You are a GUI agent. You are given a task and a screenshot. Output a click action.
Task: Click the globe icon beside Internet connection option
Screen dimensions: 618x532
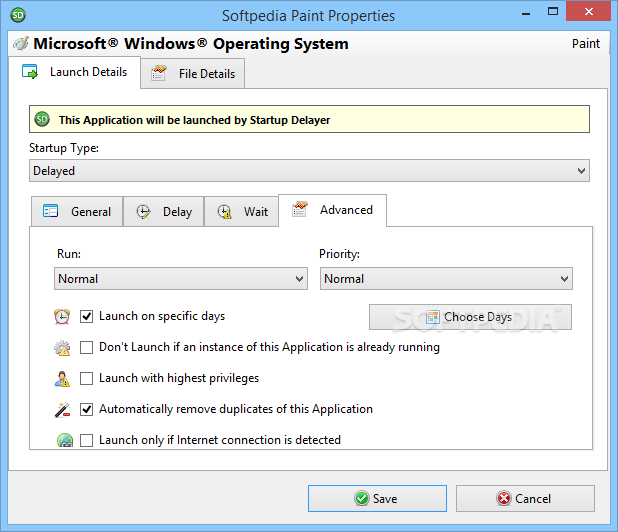[x=65, y=440]
